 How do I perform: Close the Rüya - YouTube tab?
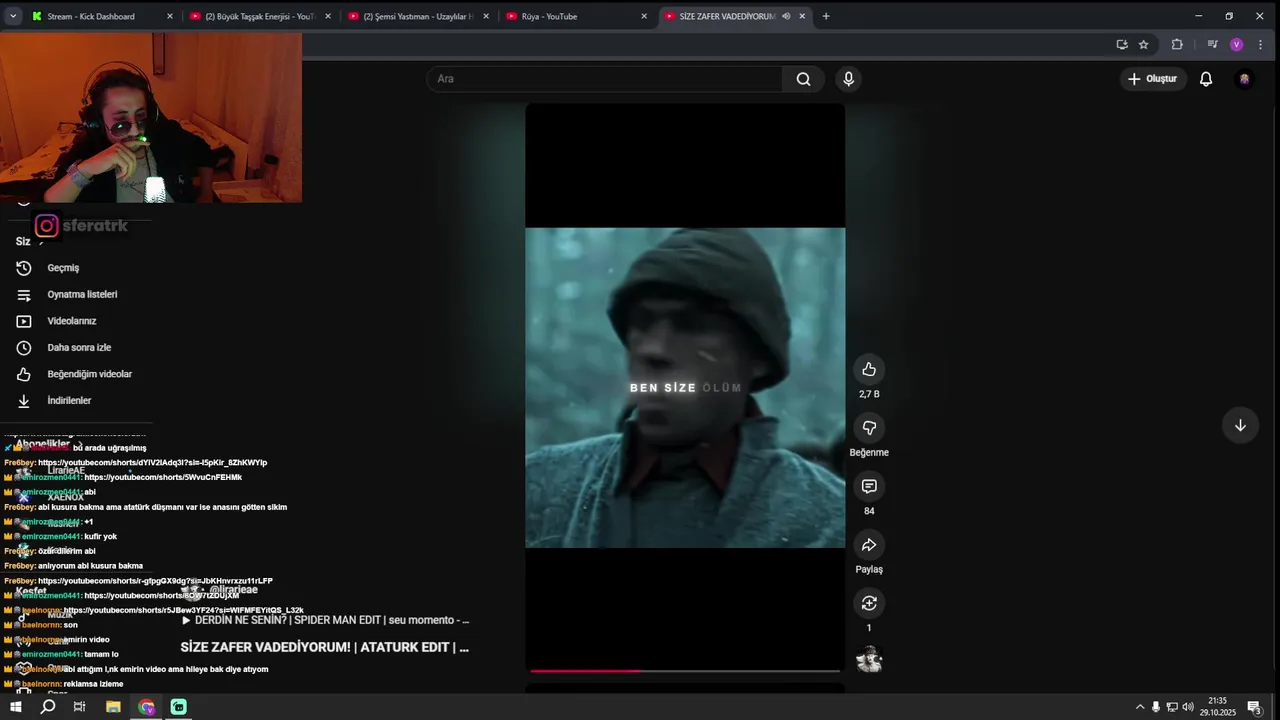(x=644, y=16)
